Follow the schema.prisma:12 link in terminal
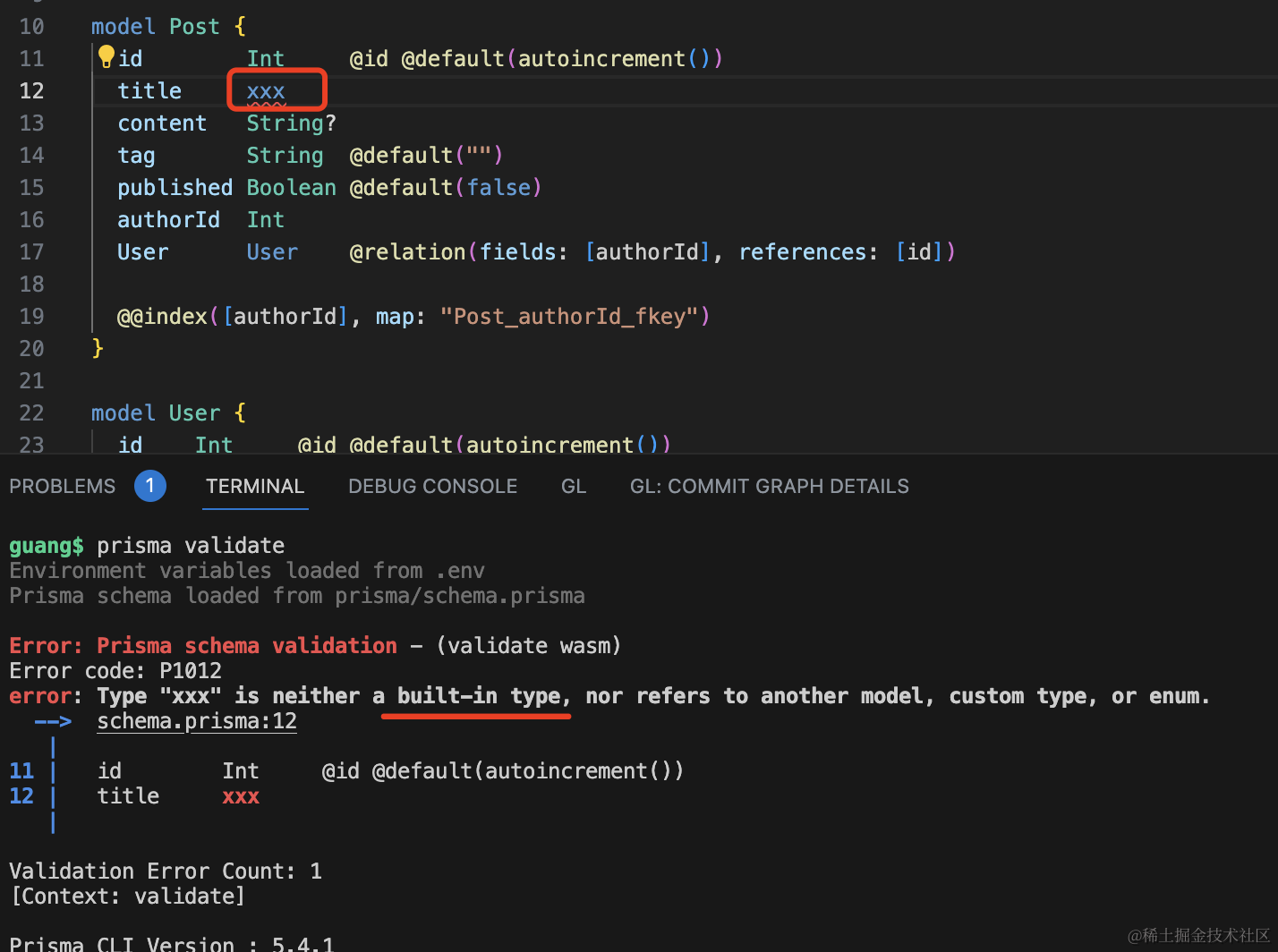This screenshot has width=1278, height=952. coord(197,721)
